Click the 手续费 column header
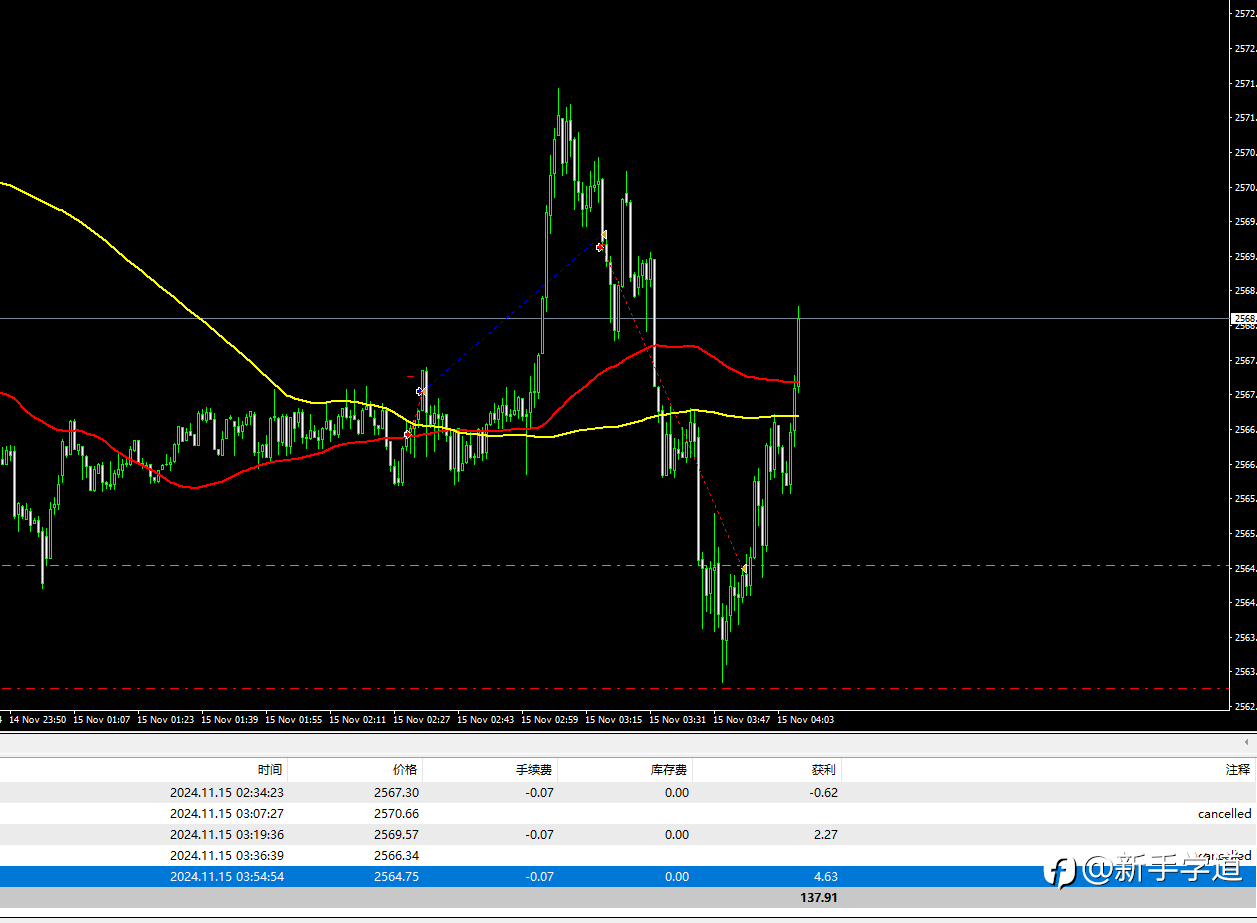 tap(534, 770)
